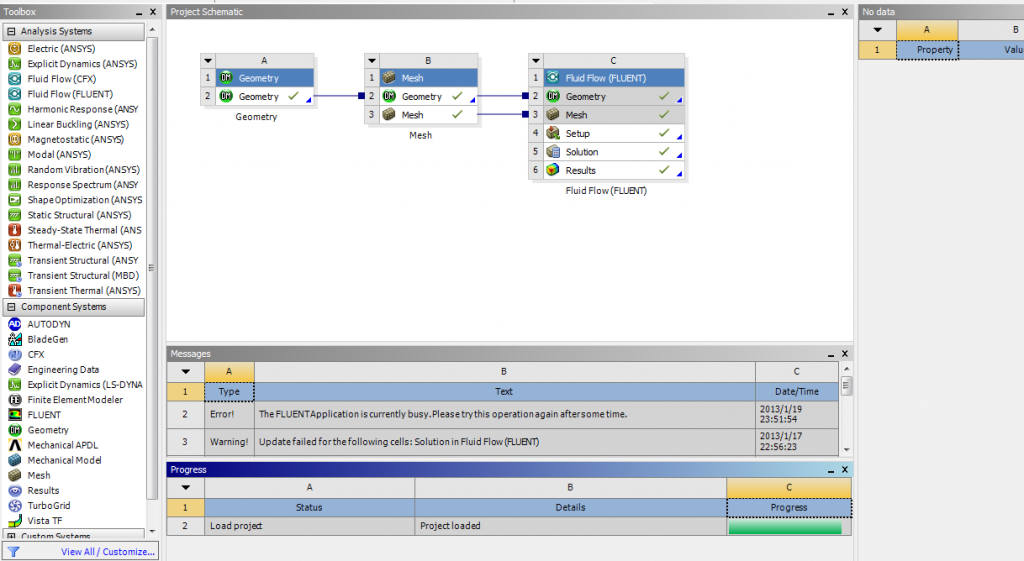Select the Solution cell in system C
The height and width of the screenshot is (561, 1024).
(x=614, y=152)
